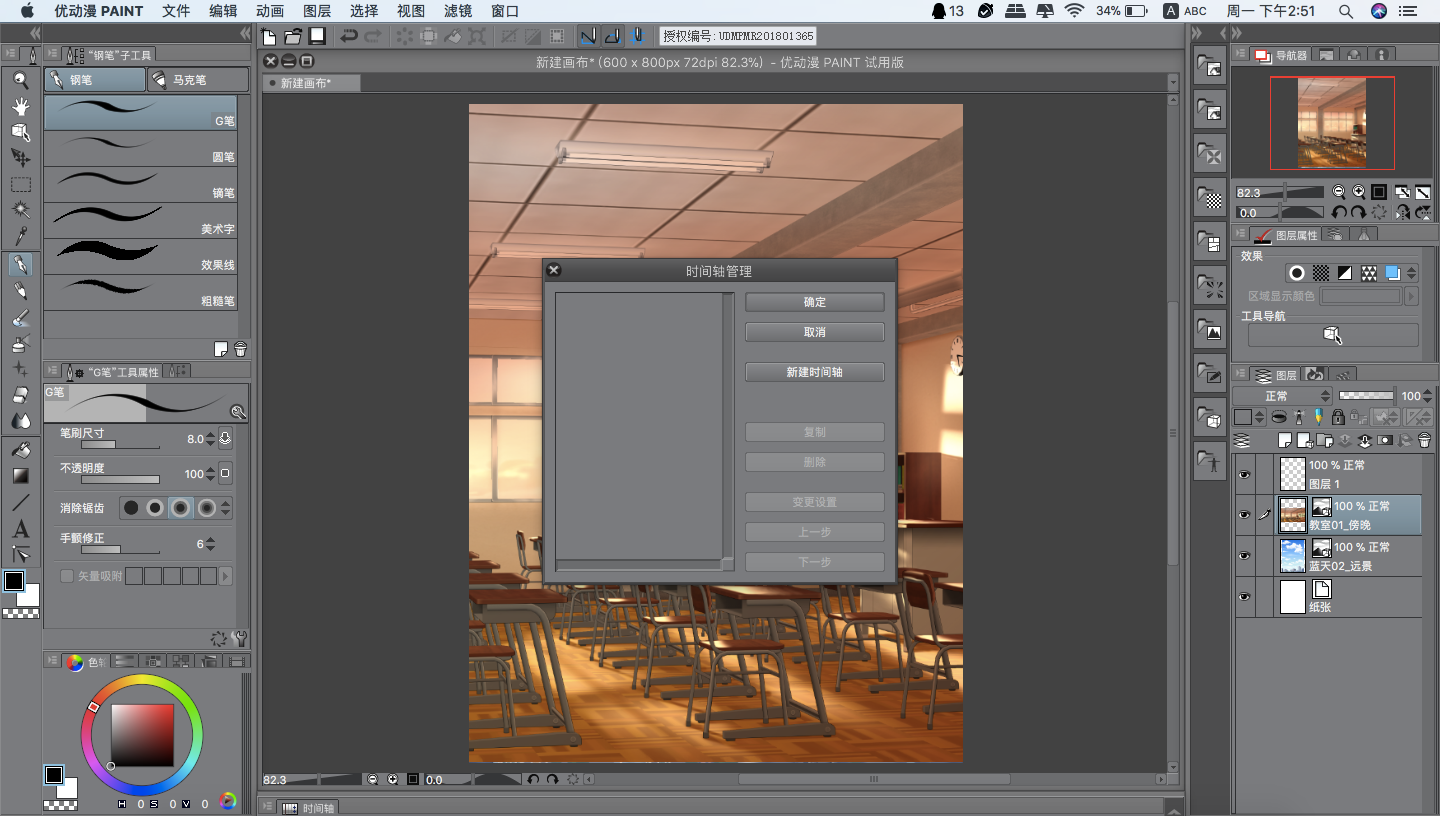Select the airbrush tool
The height and width of the screenshot is (816, 1440).
tap(20, 344)
